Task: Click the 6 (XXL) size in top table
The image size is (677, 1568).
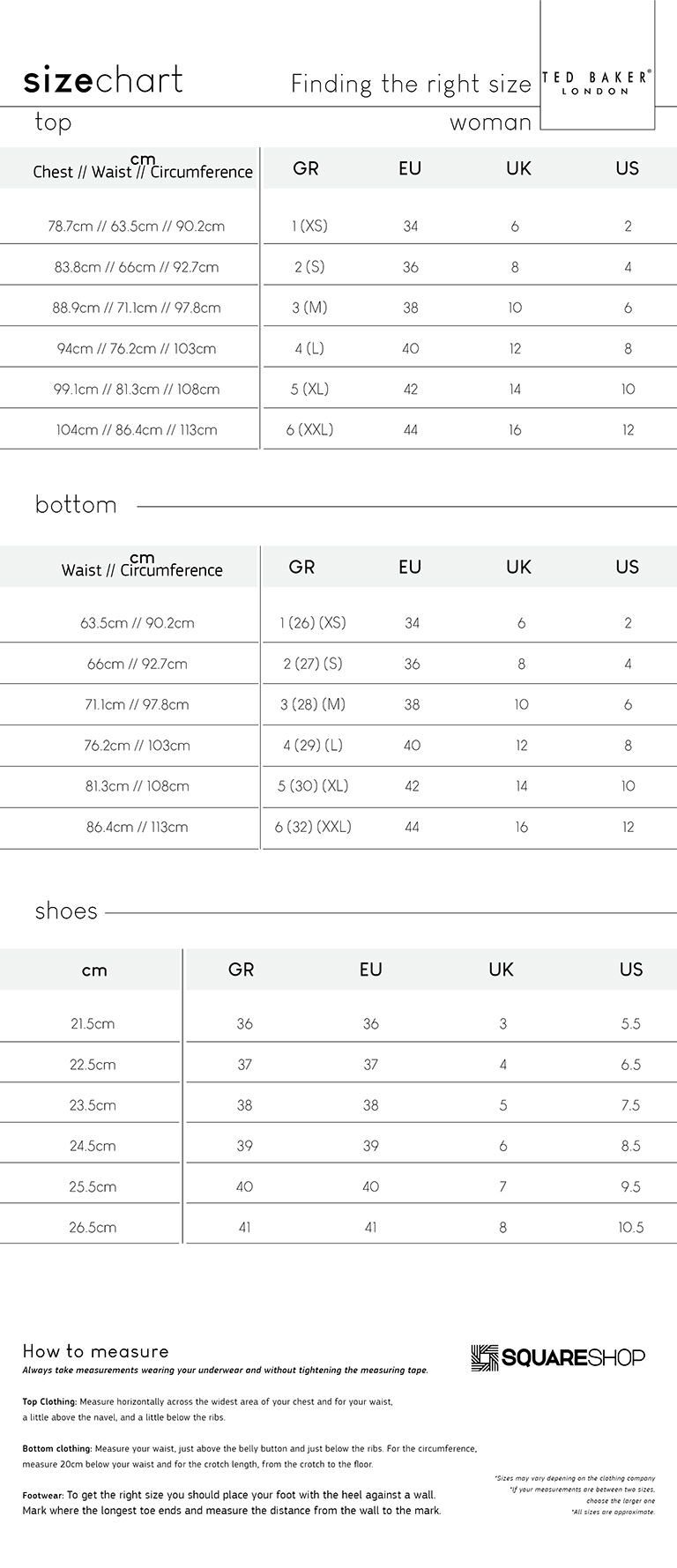Action: coord(309,430)
